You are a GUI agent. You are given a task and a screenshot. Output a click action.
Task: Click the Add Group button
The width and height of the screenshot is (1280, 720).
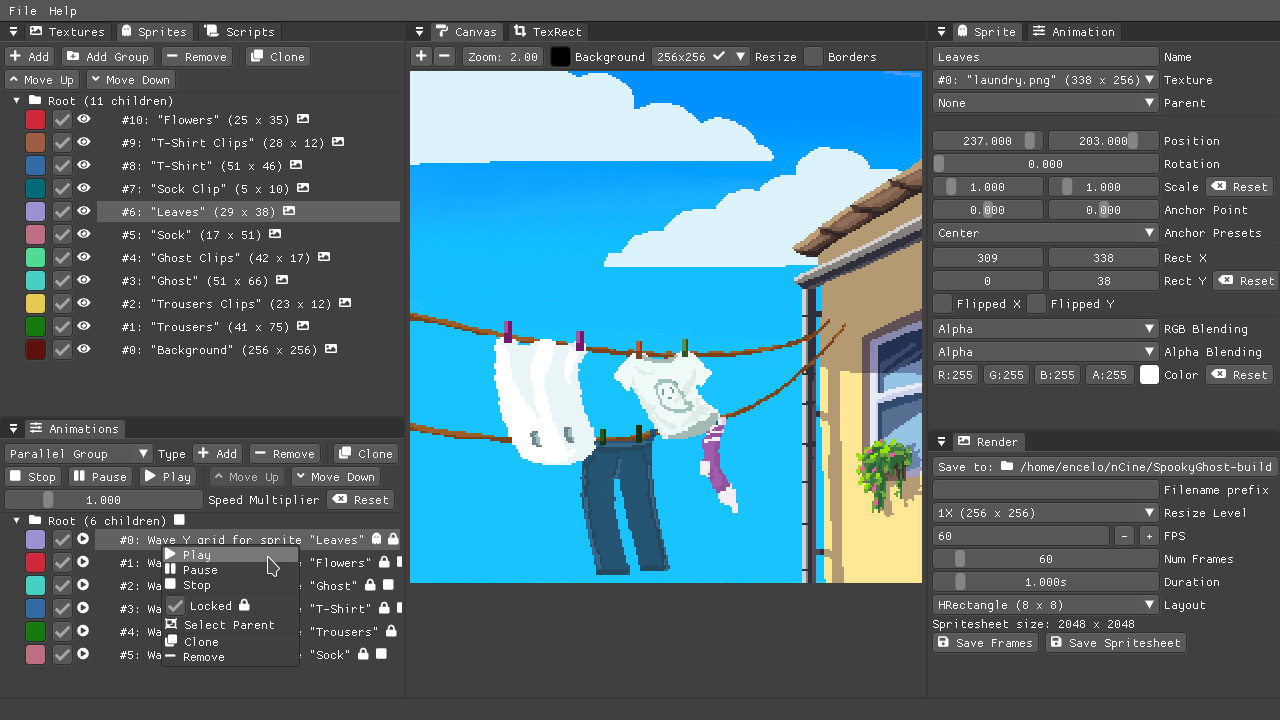[x=108, y=57]
